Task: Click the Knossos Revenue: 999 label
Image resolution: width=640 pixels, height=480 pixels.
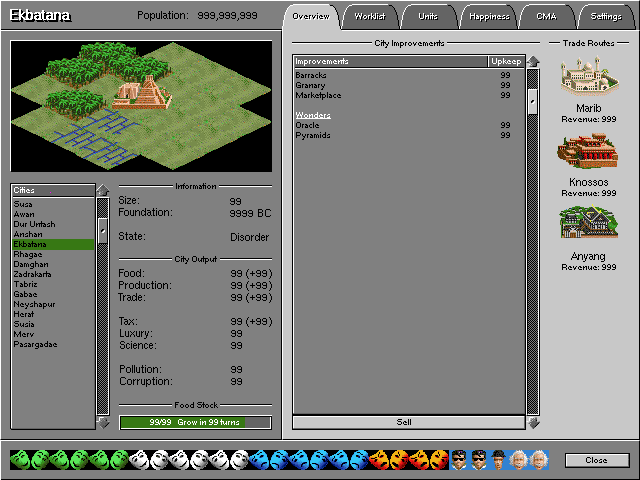Action: pos(589,193)
